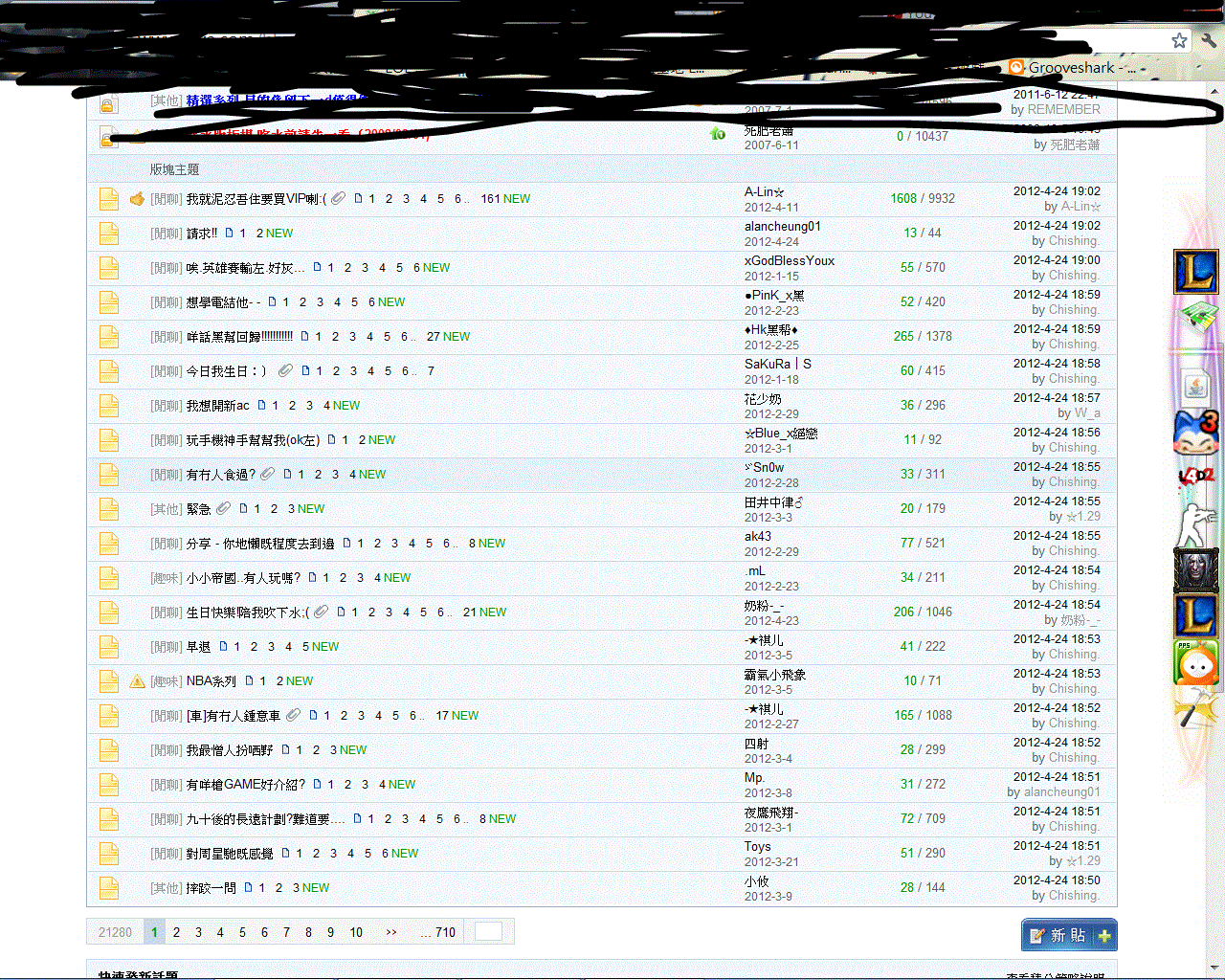Open the Grooveshark bookmark
Image resolution: width=1225 pixels, height=980 pixels.
point(1073,68)
